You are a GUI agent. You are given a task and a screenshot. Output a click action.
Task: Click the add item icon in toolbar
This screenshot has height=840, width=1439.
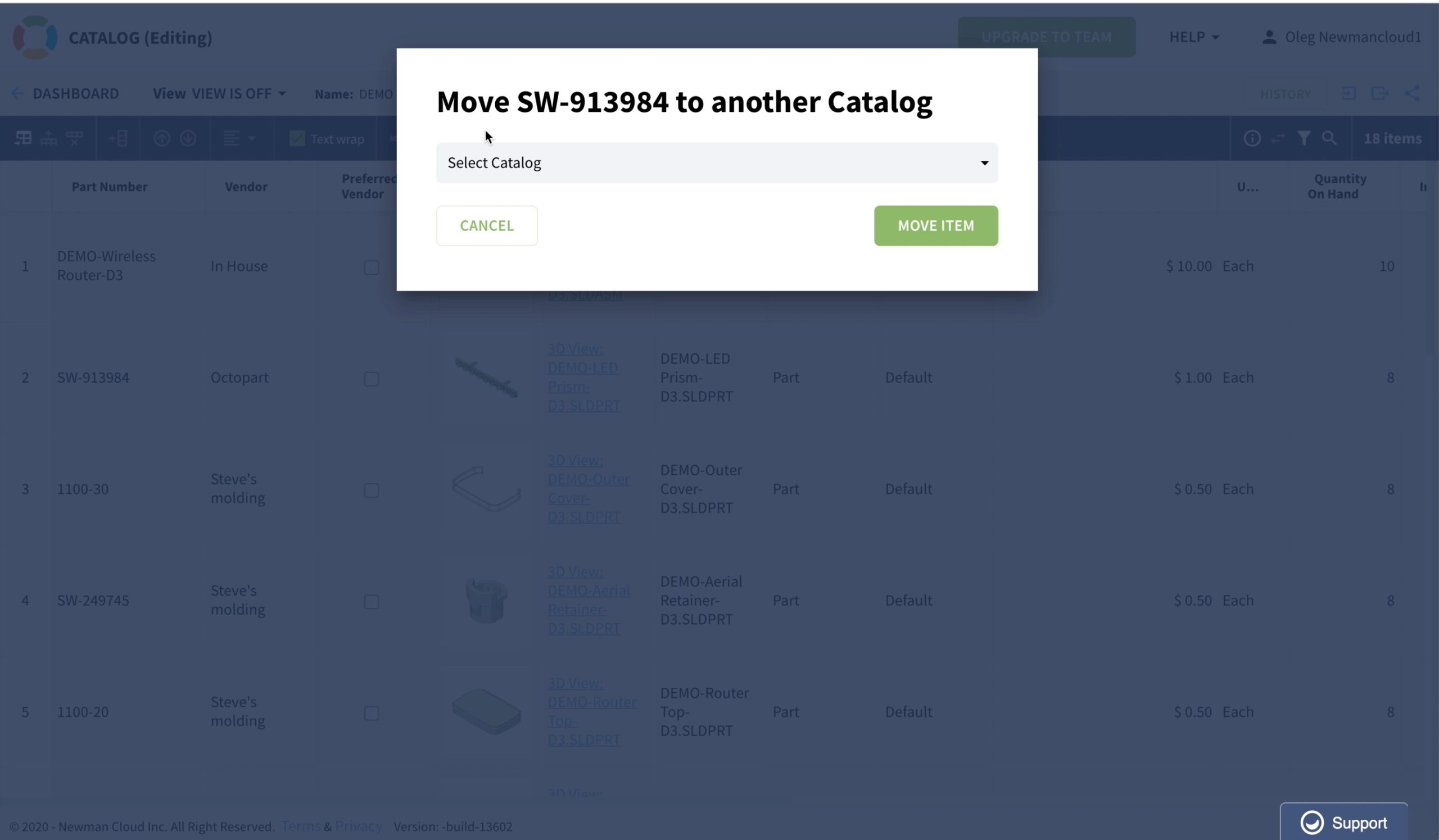point(118,138)
